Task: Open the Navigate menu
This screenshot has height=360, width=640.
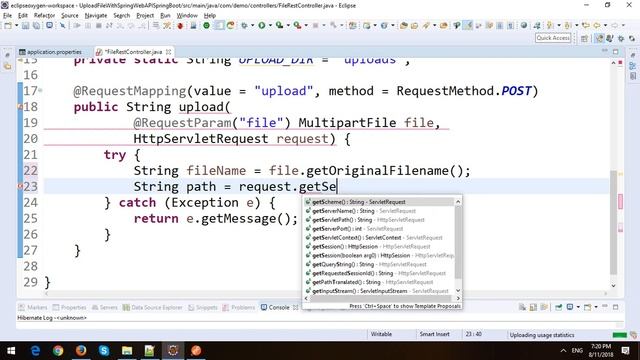Action: point(96,16)
